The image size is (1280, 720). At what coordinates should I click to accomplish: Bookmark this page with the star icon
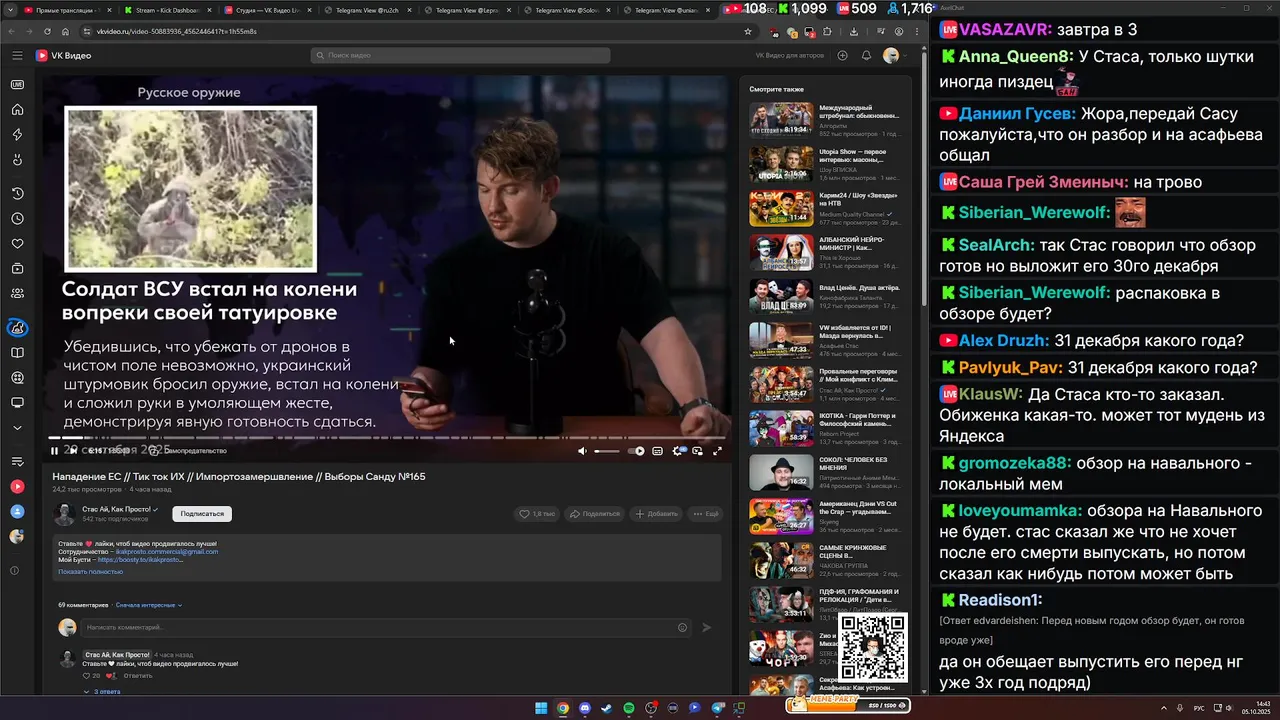point(748,31)
